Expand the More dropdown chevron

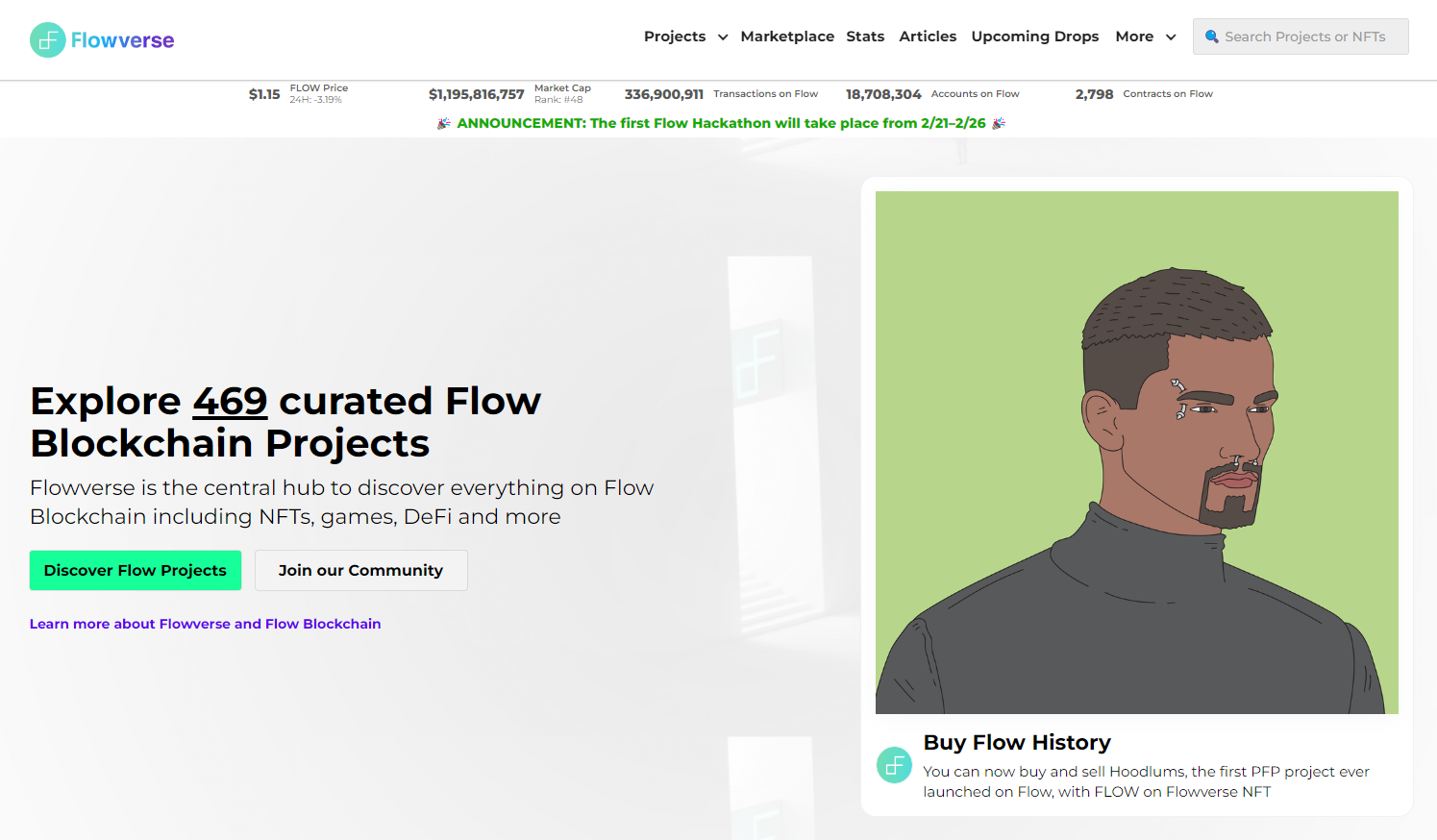(x=1171, y=37)
